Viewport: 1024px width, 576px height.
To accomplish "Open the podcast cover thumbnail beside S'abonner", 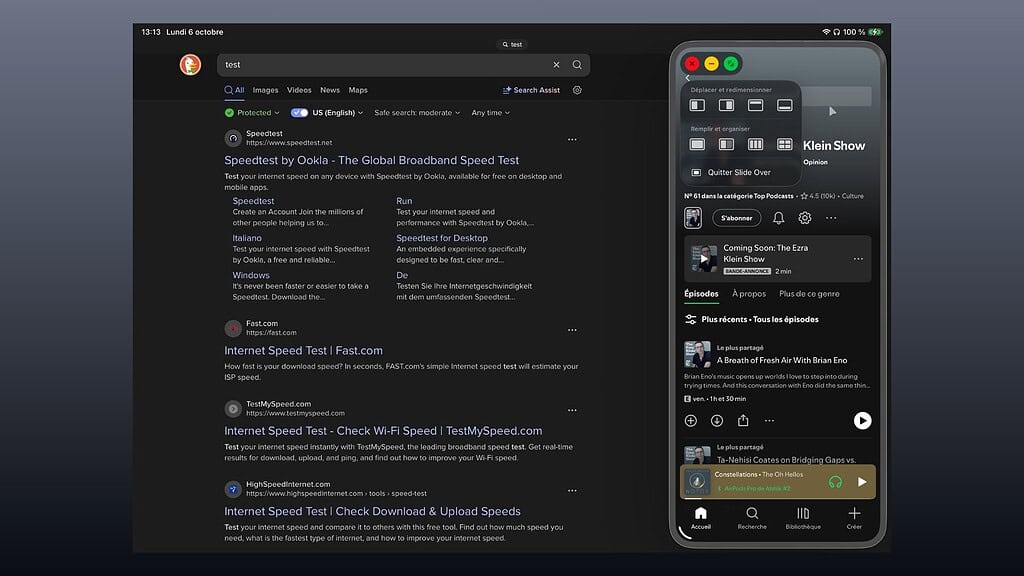I will tap(693, 218).
